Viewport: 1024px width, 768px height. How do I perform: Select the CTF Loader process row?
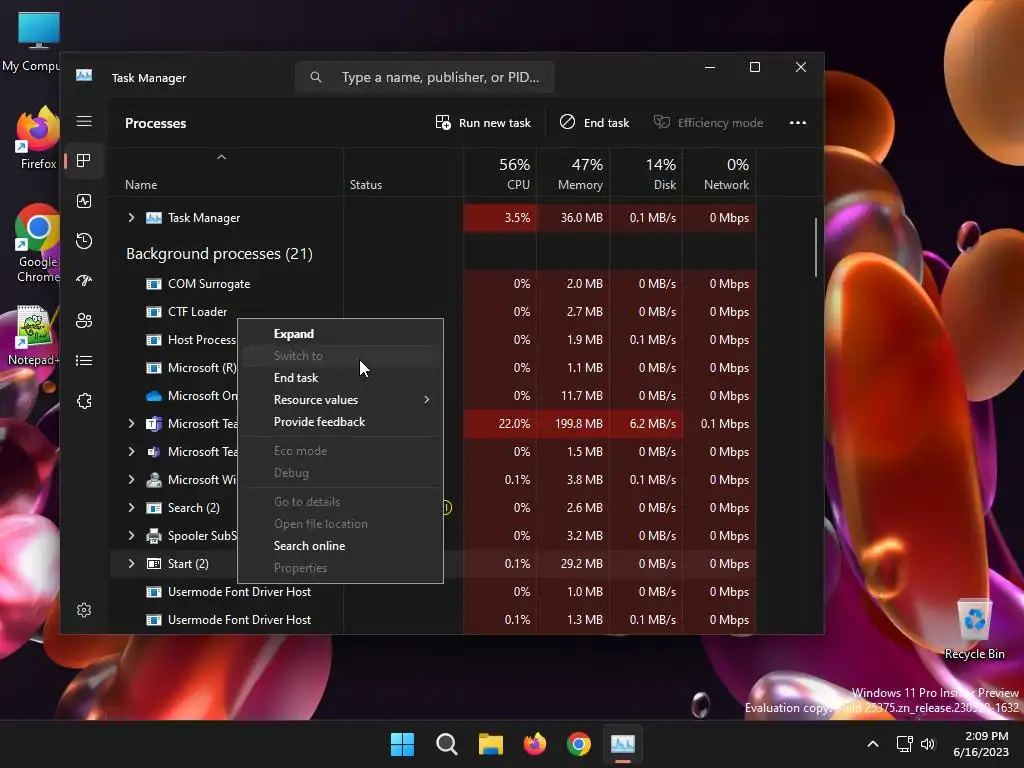click(x=432, y=312)
